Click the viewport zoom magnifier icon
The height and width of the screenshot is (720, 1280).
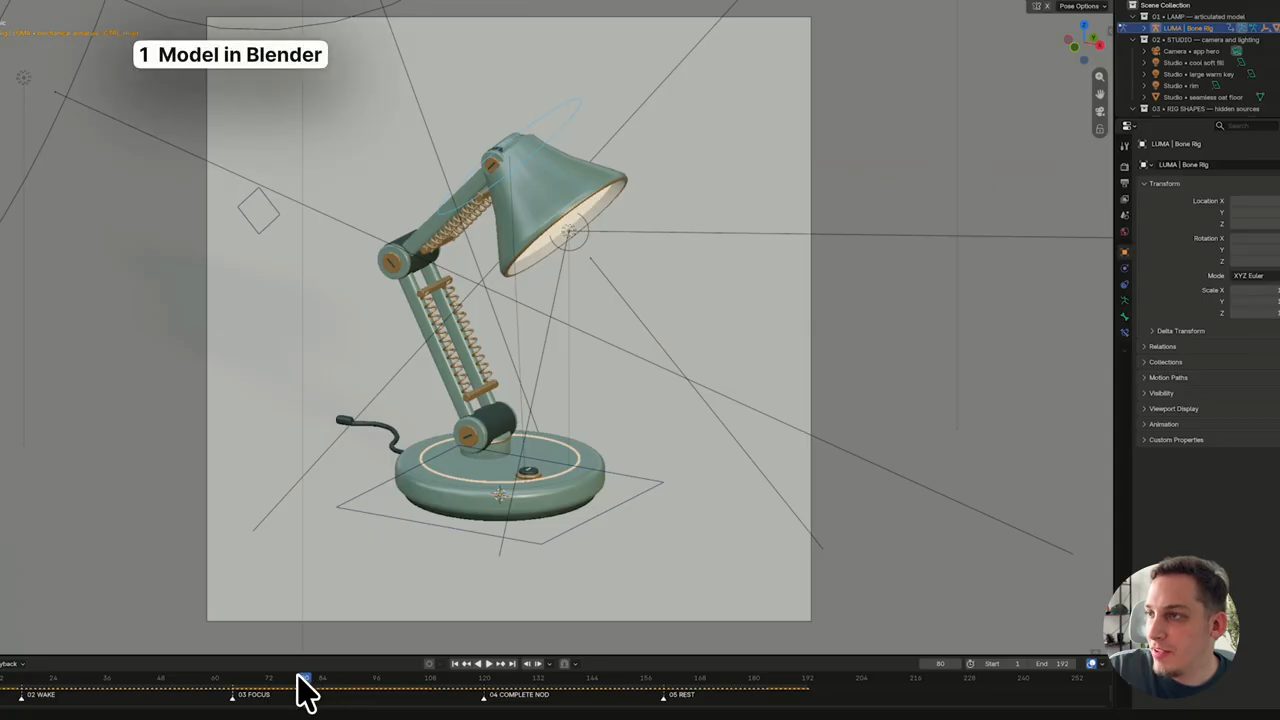[x=1100, y=77]
